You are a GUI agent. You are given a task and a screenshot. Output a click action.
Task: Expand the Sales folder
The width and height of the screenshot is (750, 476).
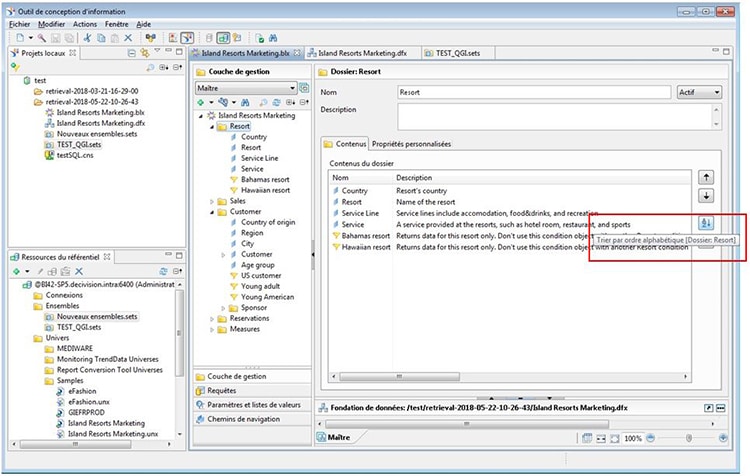click(x=211, y=201)
